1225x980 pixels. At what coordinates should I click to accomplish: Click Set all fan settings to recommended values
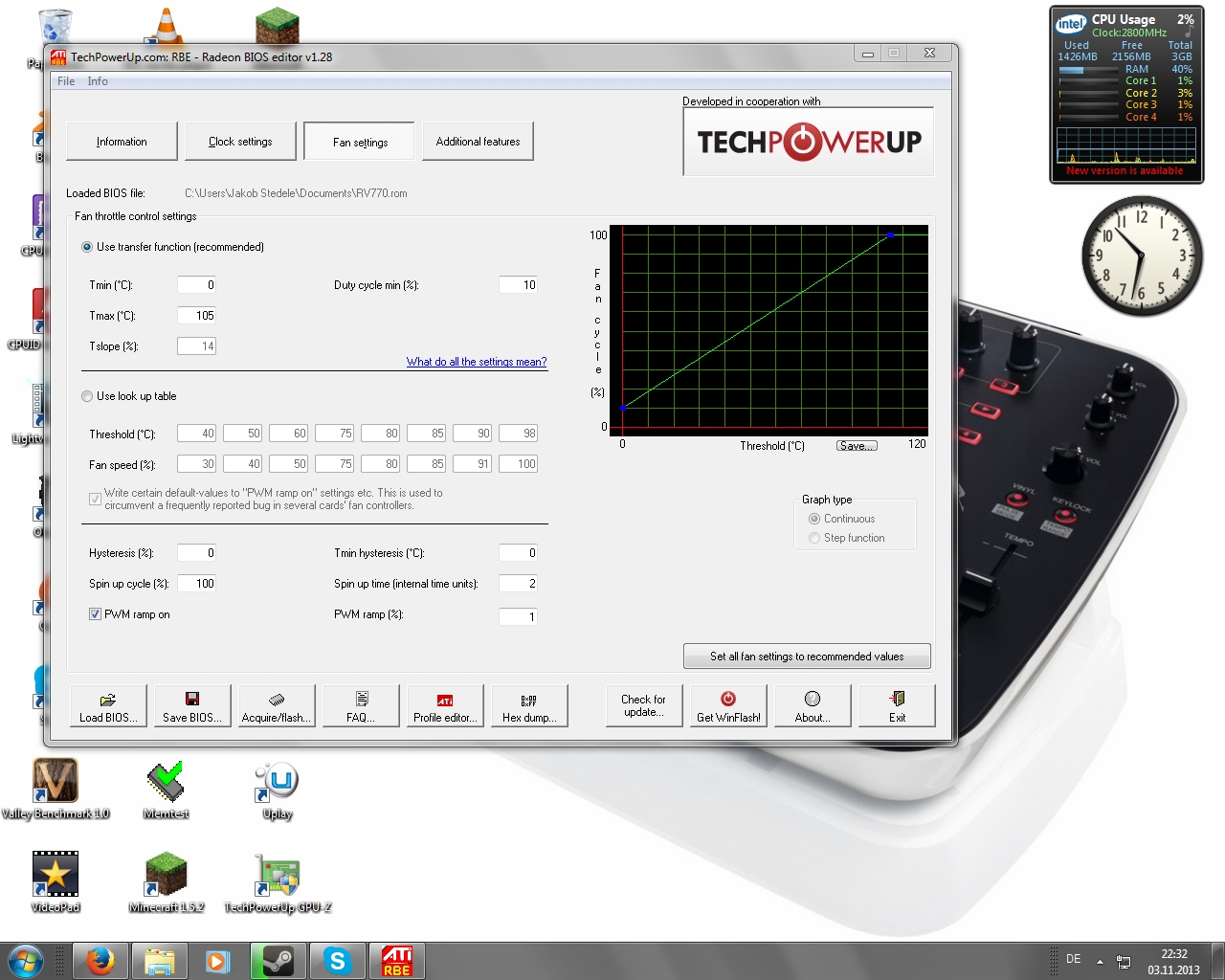tap(807, 657)
